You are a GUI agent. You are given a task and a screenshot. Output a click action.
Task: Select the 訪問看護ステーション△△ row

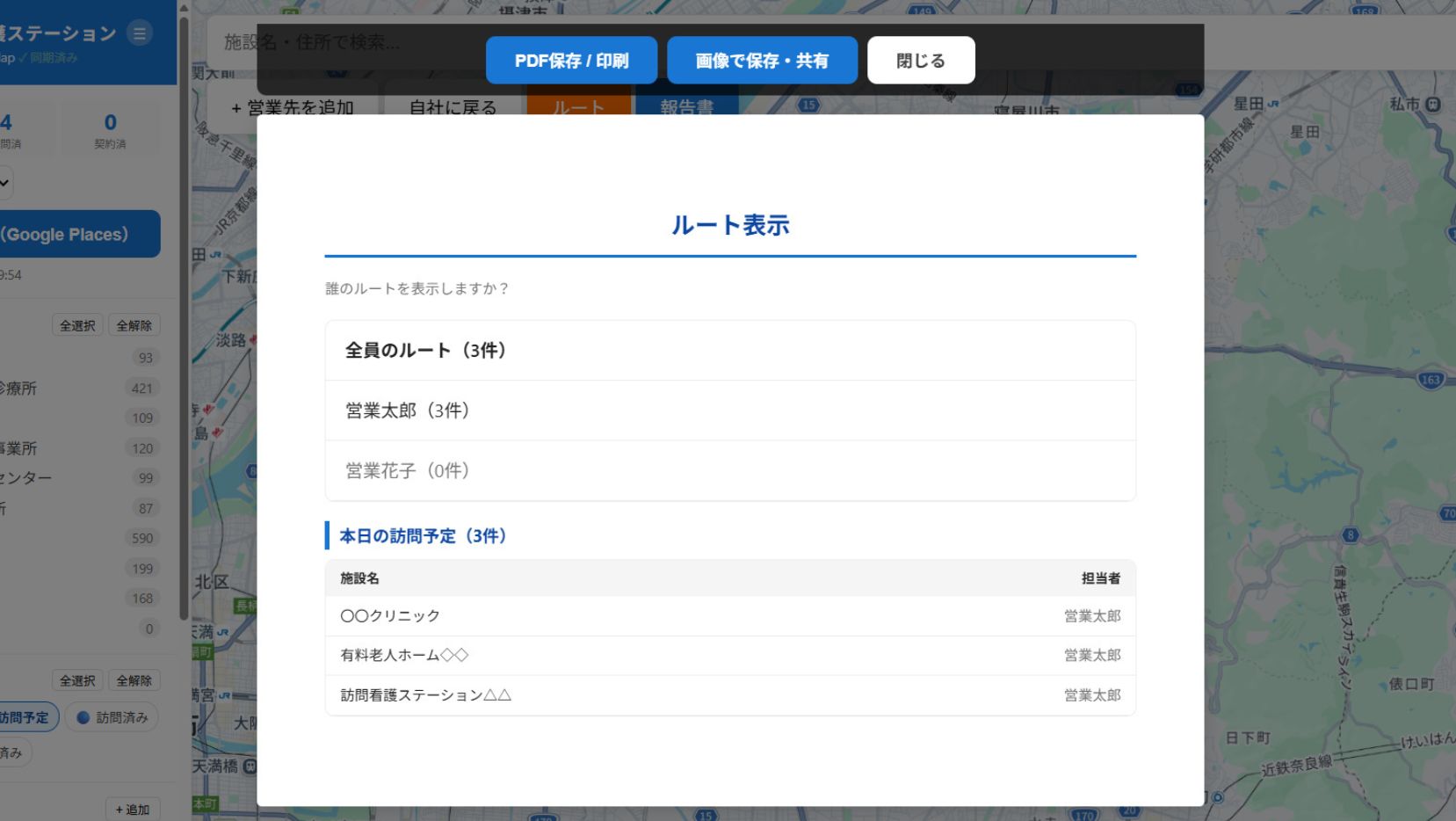pyautogui.click(x=730, y=694)
